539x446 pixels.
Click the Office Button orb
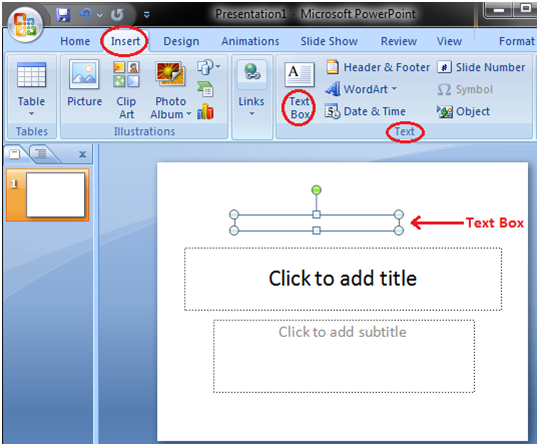tap(25, 25)
